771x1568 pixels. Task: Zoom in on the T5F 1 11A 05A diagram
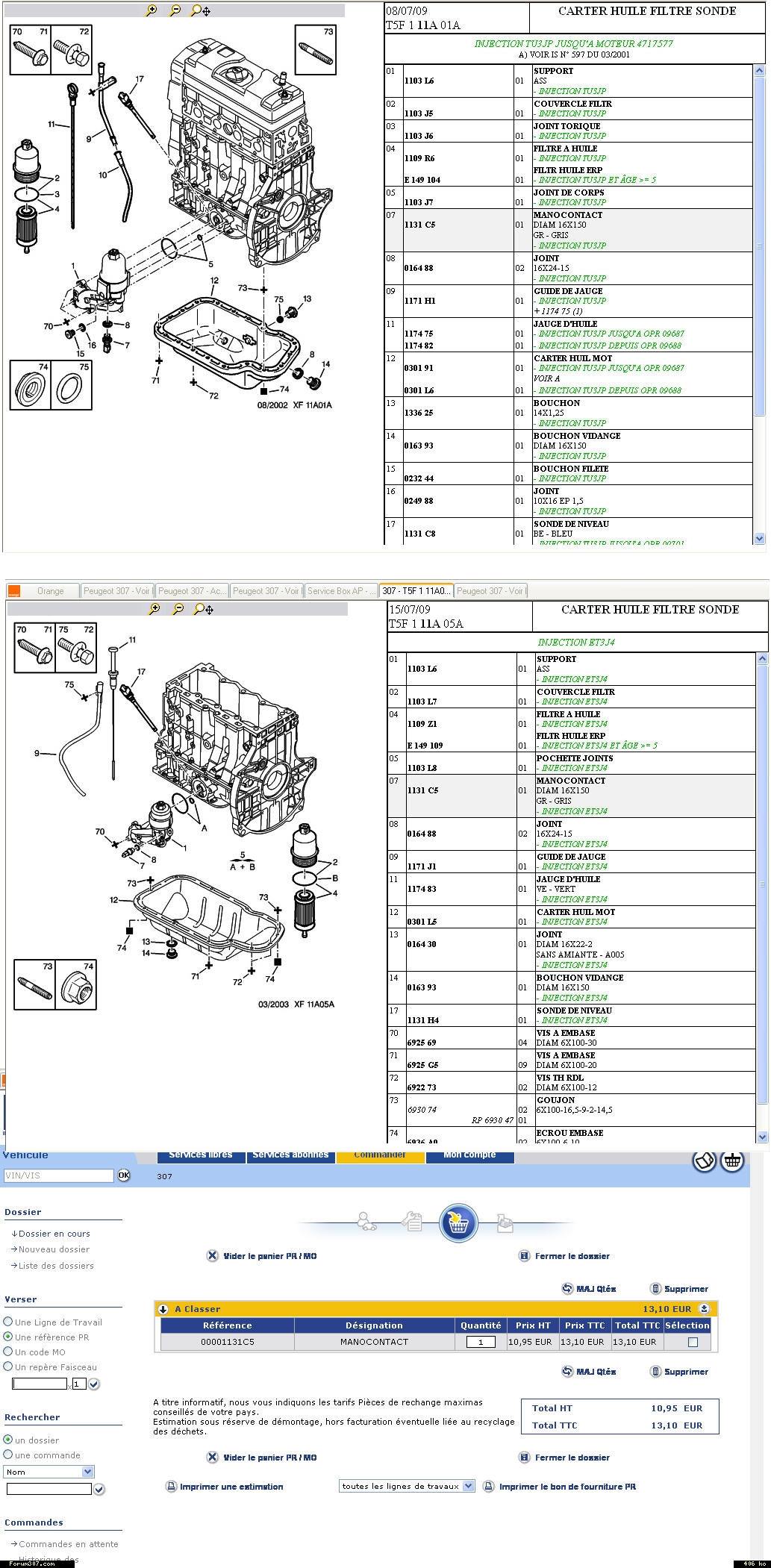(154, 609)
